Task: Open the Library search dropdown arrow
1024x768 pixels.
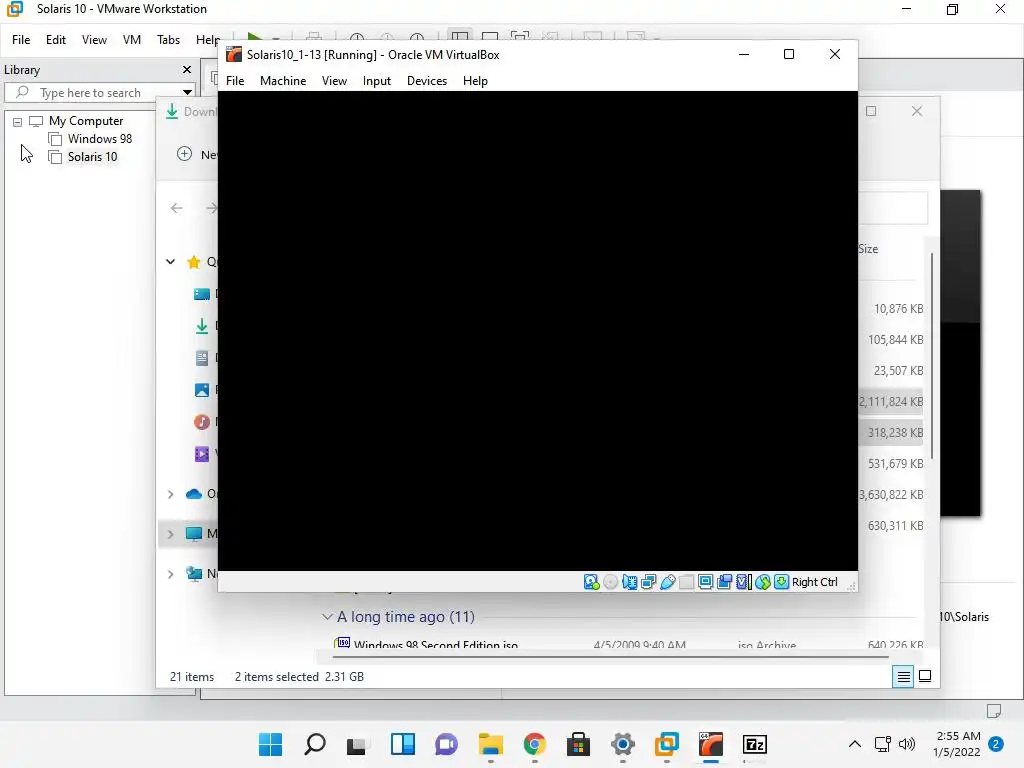Action: 187,93
